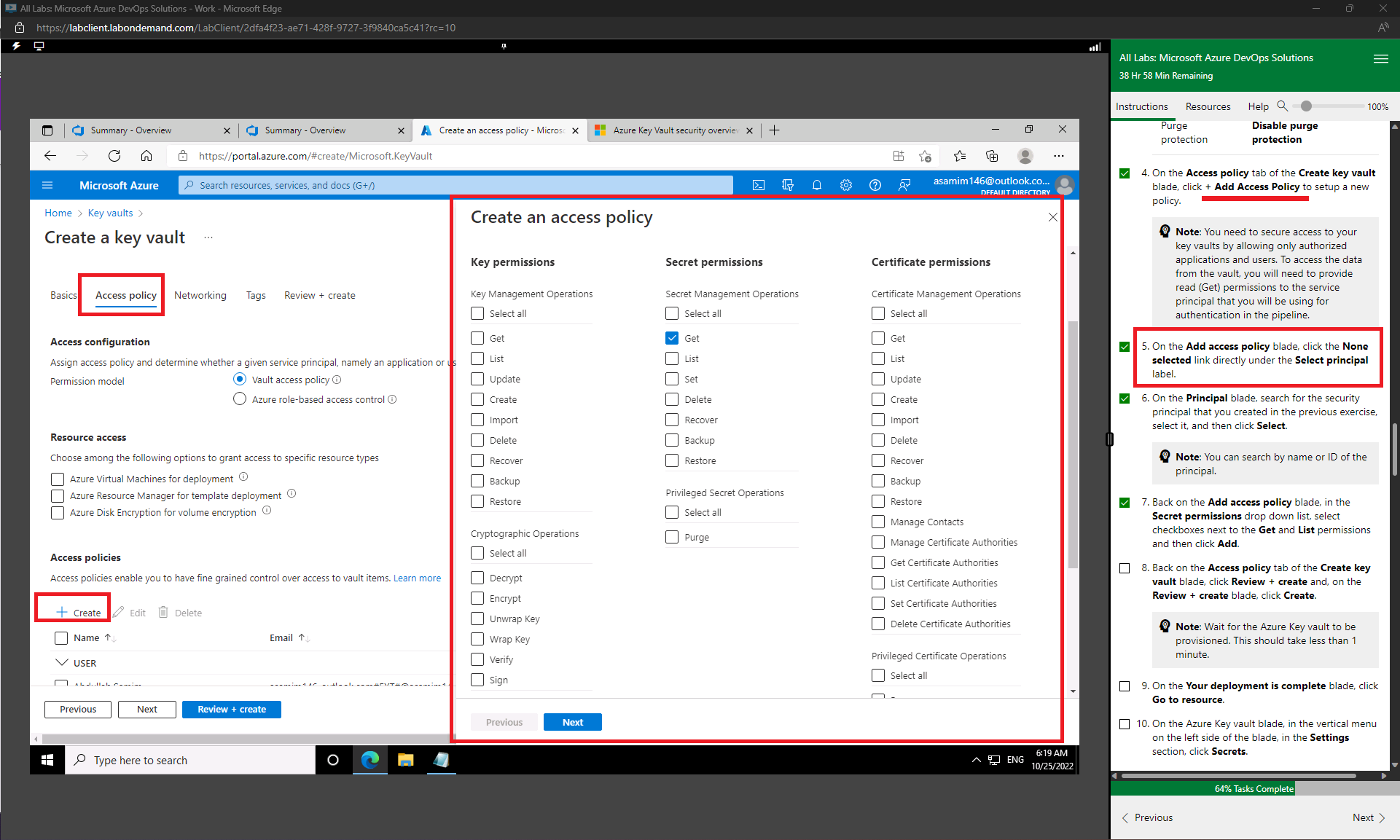Image resolution: width=1400 pixels, height=840 pixels.
Task: Click the browser refresh icon
Action: pos(114,156)
